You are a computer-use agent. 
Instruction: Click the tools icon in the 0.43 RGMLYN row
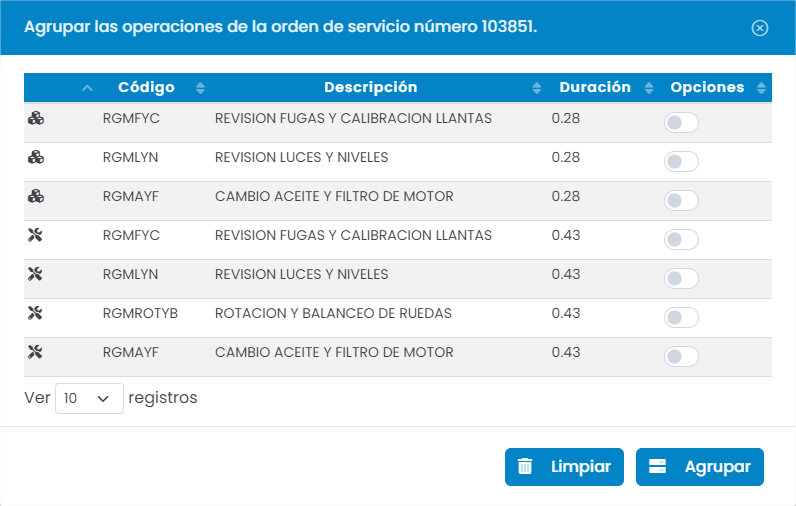pos(35,274)
